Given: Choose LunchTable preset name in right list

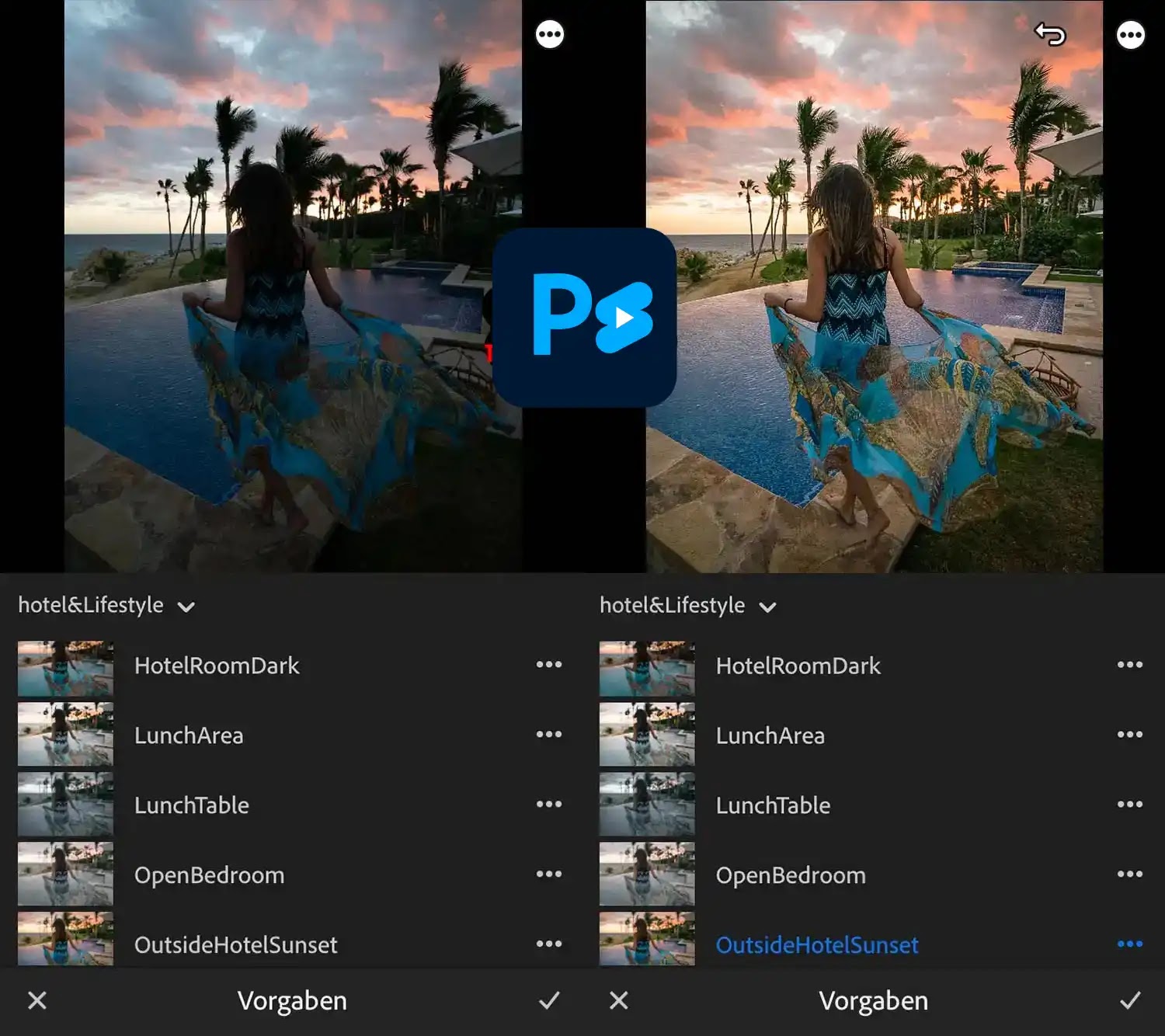Looking at the screenshot, I should click(774, 805).
